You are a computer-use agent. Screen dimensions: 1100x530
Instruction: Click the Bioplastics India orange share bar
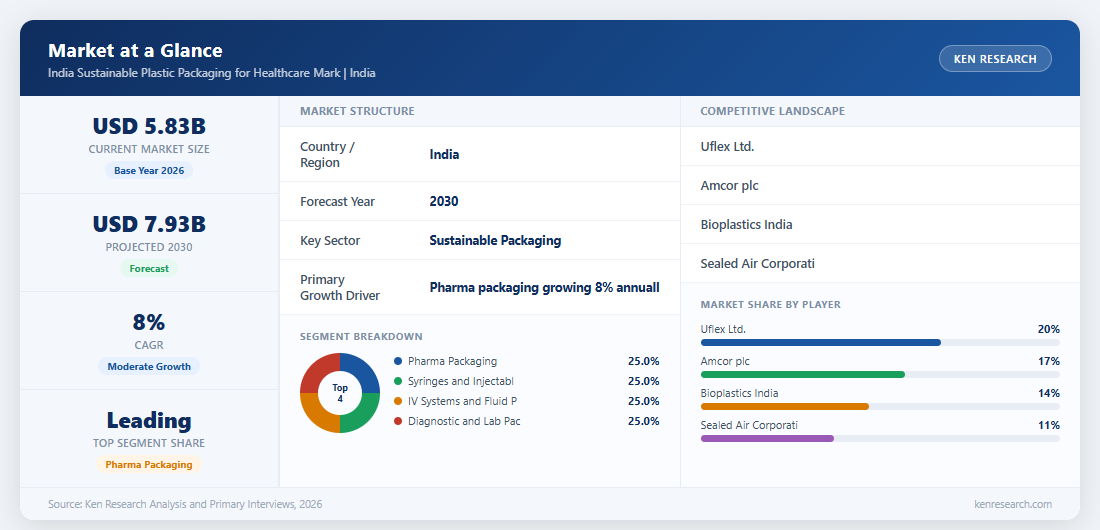(x=785, y=406)
